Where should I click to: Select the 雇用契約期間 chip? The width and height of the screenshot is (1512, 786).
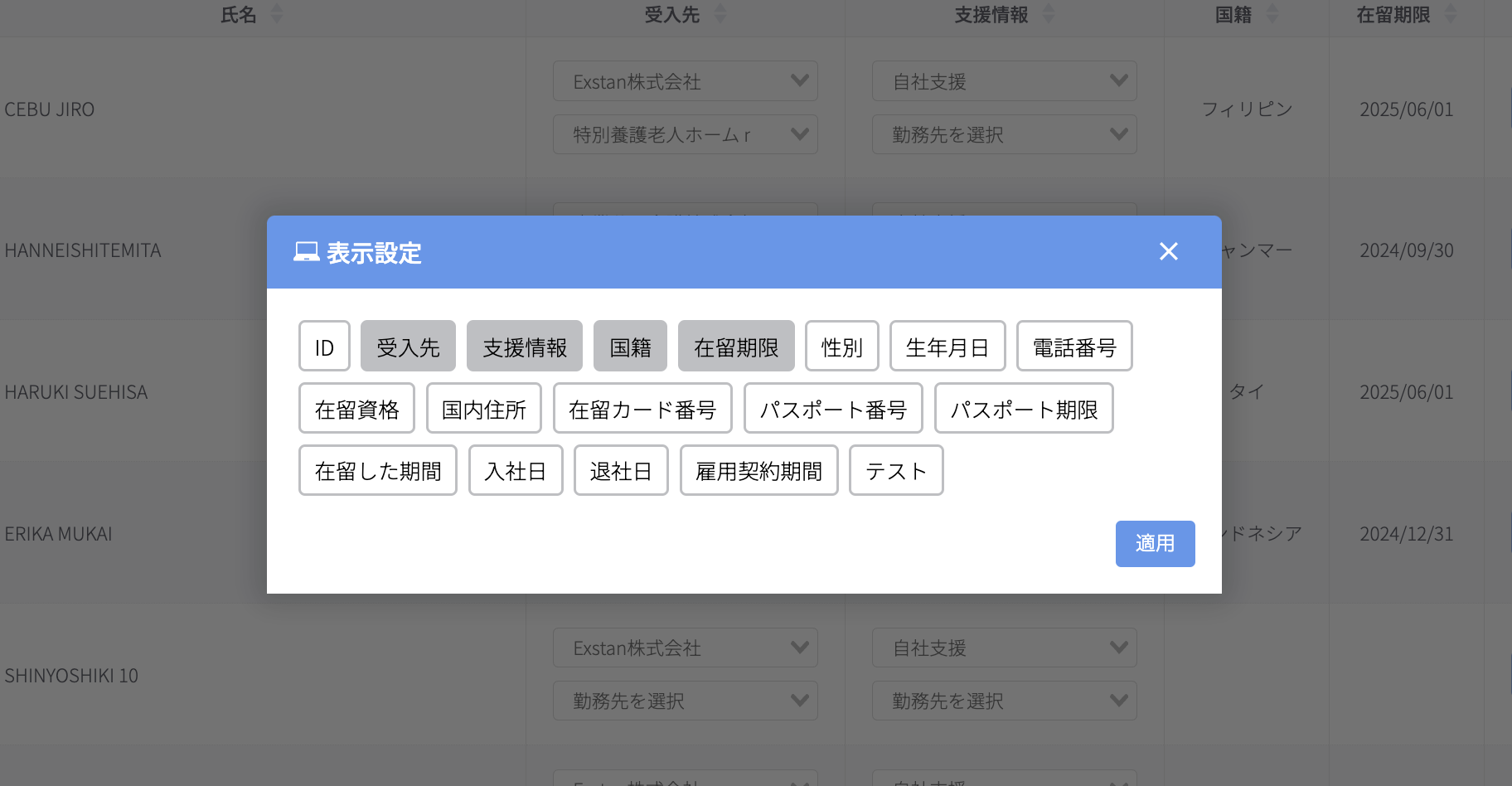coord(758,471)
